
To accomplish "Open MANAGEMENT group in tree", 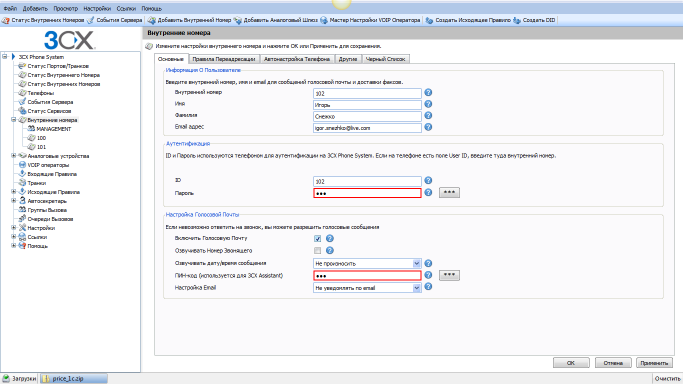I will pyautogui.click(x=54, y=129).
